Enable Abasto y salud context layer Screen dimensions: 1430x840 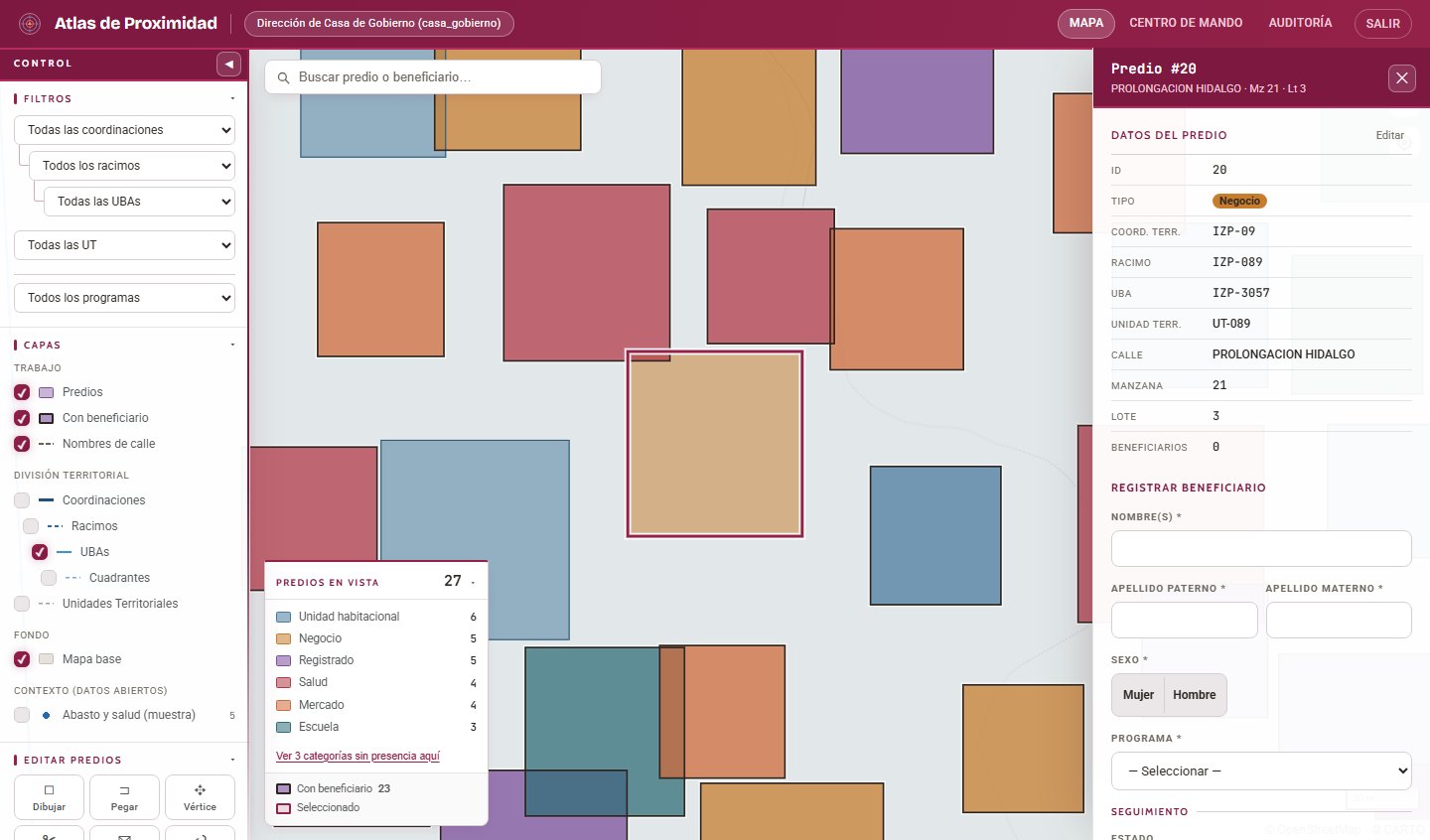point(22,715)
